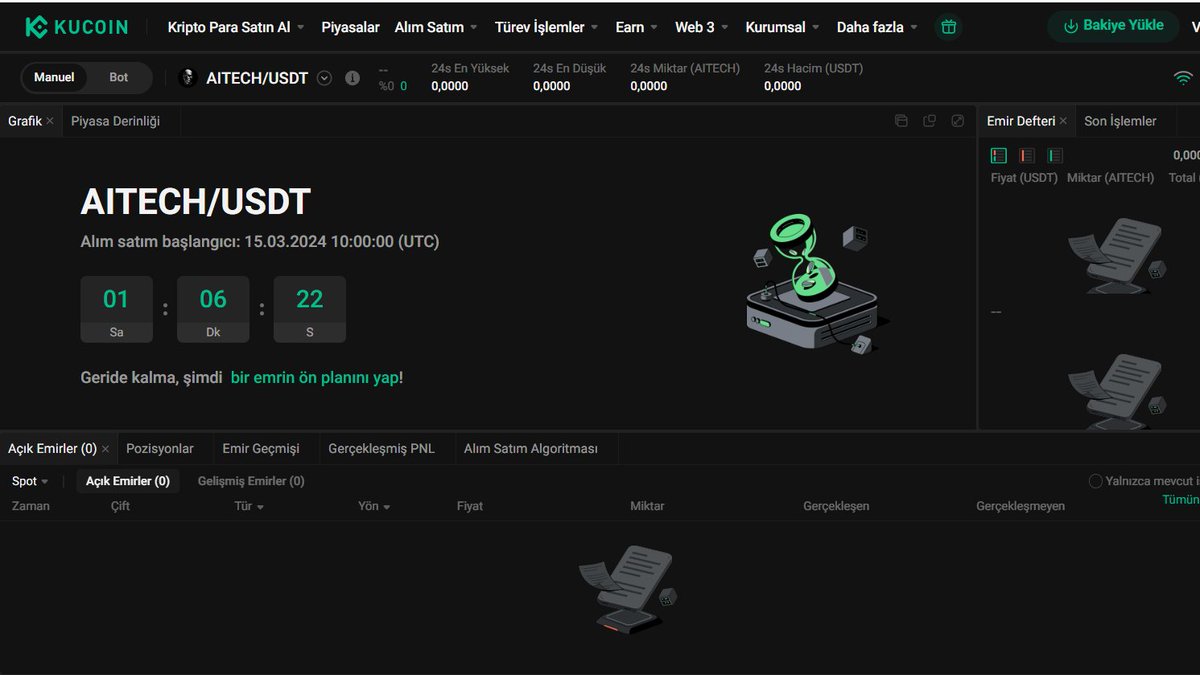Screen dimensions: 1200x675
Task: Open the AITECH/USDT pair selector dropdown
Action: coord(323,77)
